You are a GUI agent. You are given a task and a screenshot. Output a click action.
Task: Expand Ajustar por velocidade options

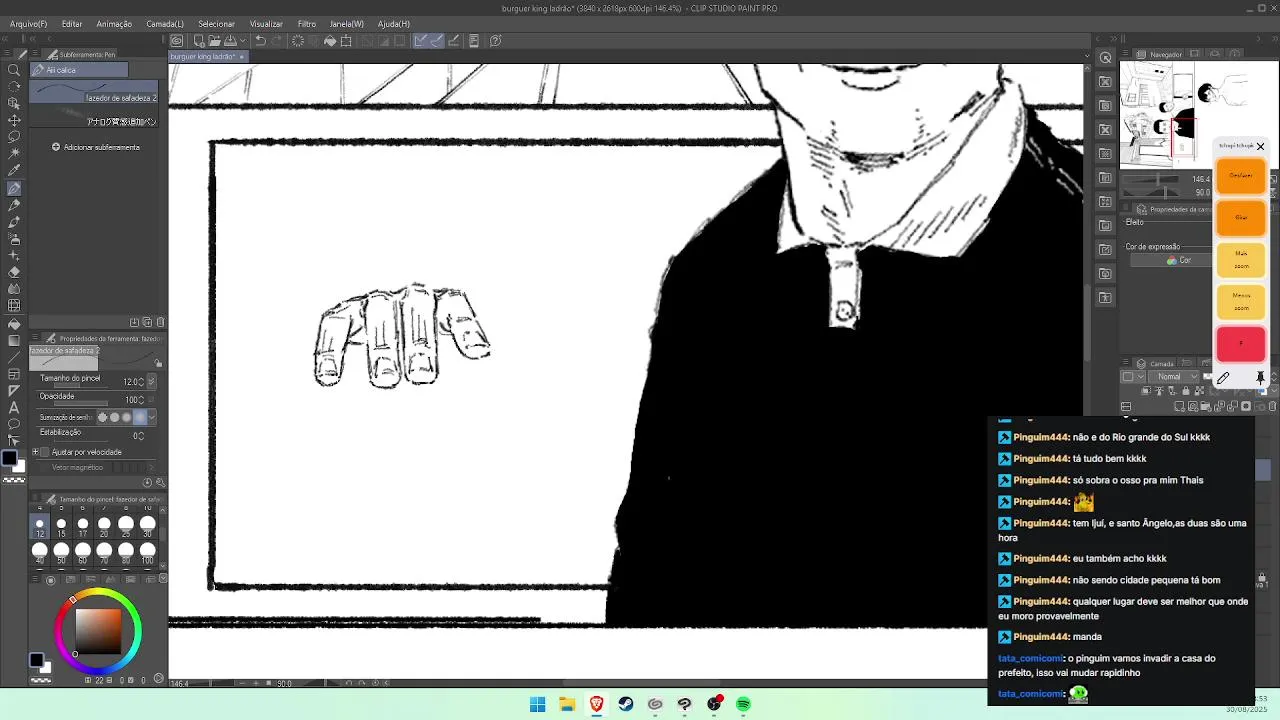tap(35, 452)
